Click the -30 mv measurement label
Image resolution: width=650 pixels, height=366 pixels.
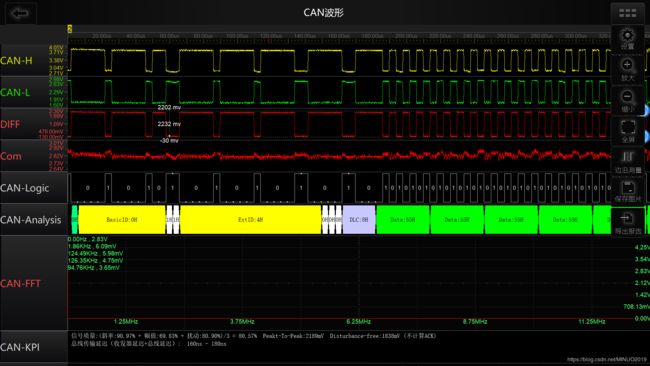coord(169,141)
